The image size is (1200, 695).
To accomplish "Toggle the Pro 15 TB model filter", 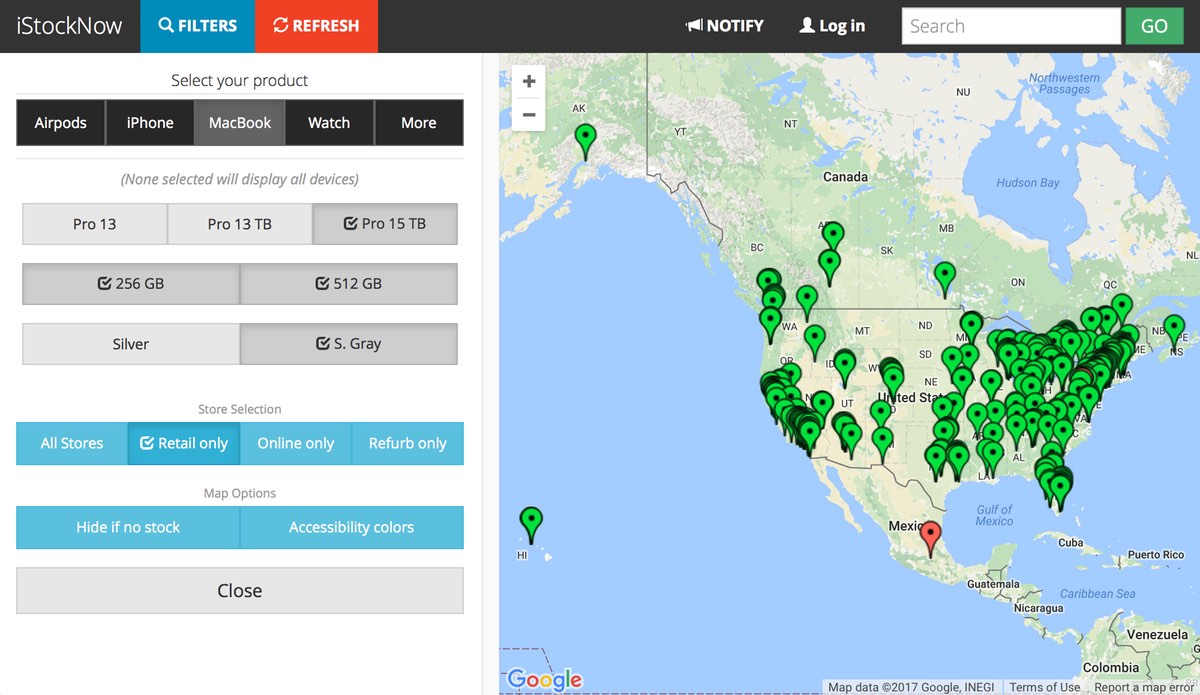I will (x=385, y=224).
